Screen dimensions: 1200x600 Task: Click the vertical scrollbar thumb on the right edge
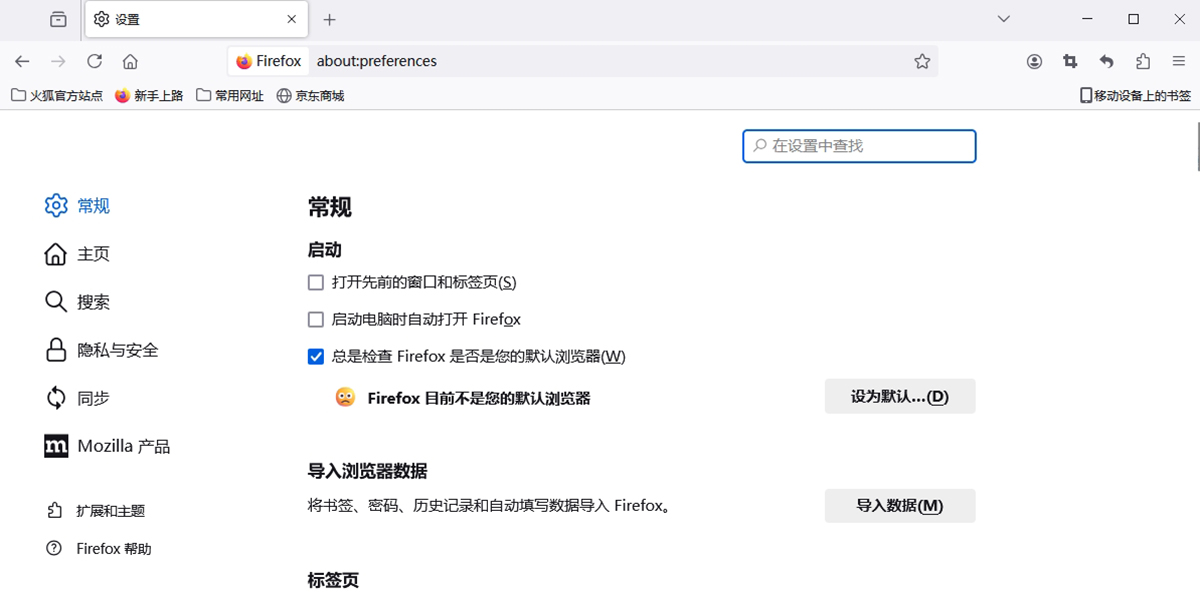(x=1197, y=146)
